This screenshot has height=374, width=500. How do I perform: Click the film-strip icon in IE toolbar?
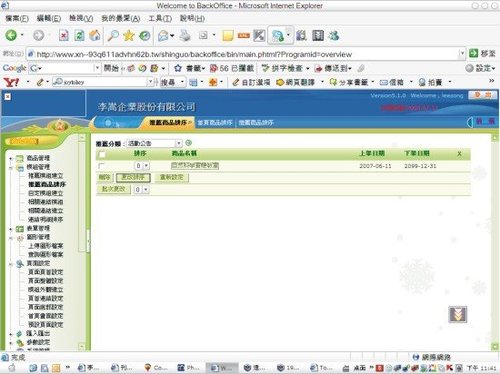[x=318, y=35]
